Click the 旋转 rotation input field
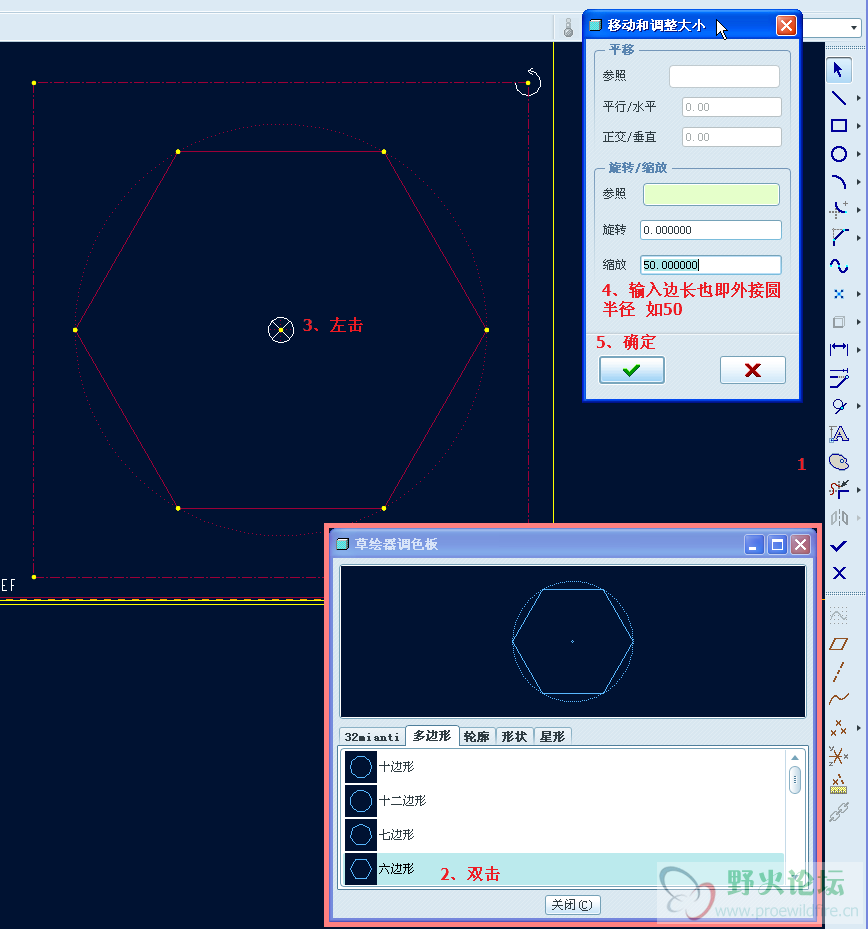Viewport: 868px width, 929px height. pyautogui.click(x=710, y=230)
